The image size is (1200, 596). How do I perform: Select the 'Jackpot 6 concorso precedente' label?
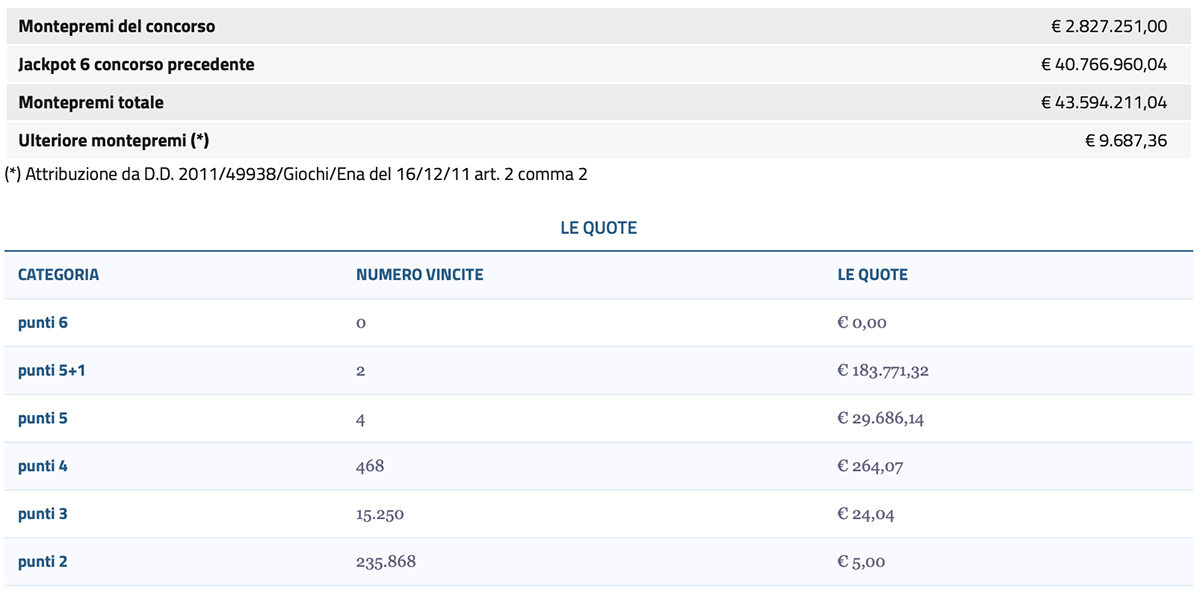tap(136, 64)
